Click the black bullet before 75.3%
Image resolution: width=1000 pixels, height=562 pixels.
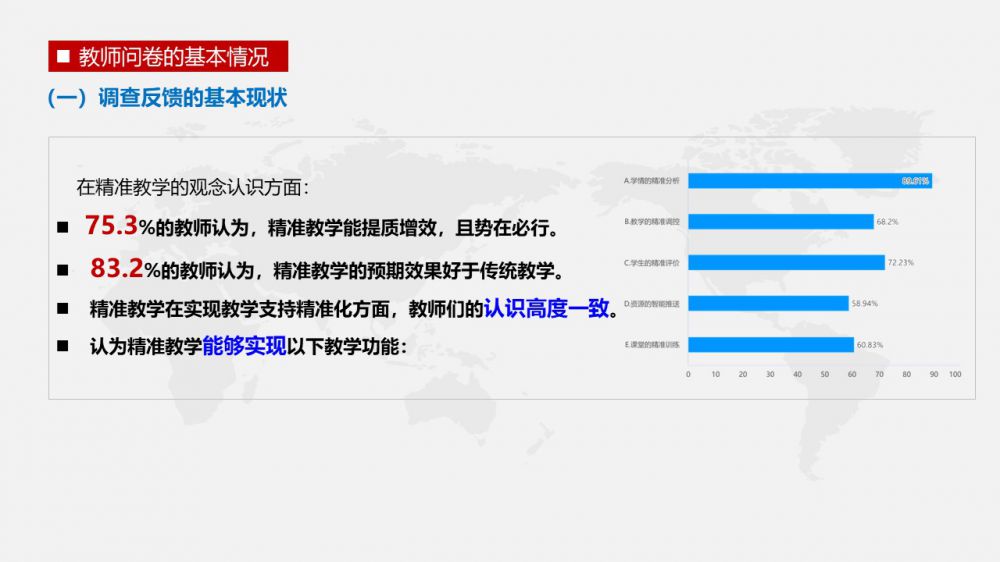pyautogui.click(x=63, y=228)
